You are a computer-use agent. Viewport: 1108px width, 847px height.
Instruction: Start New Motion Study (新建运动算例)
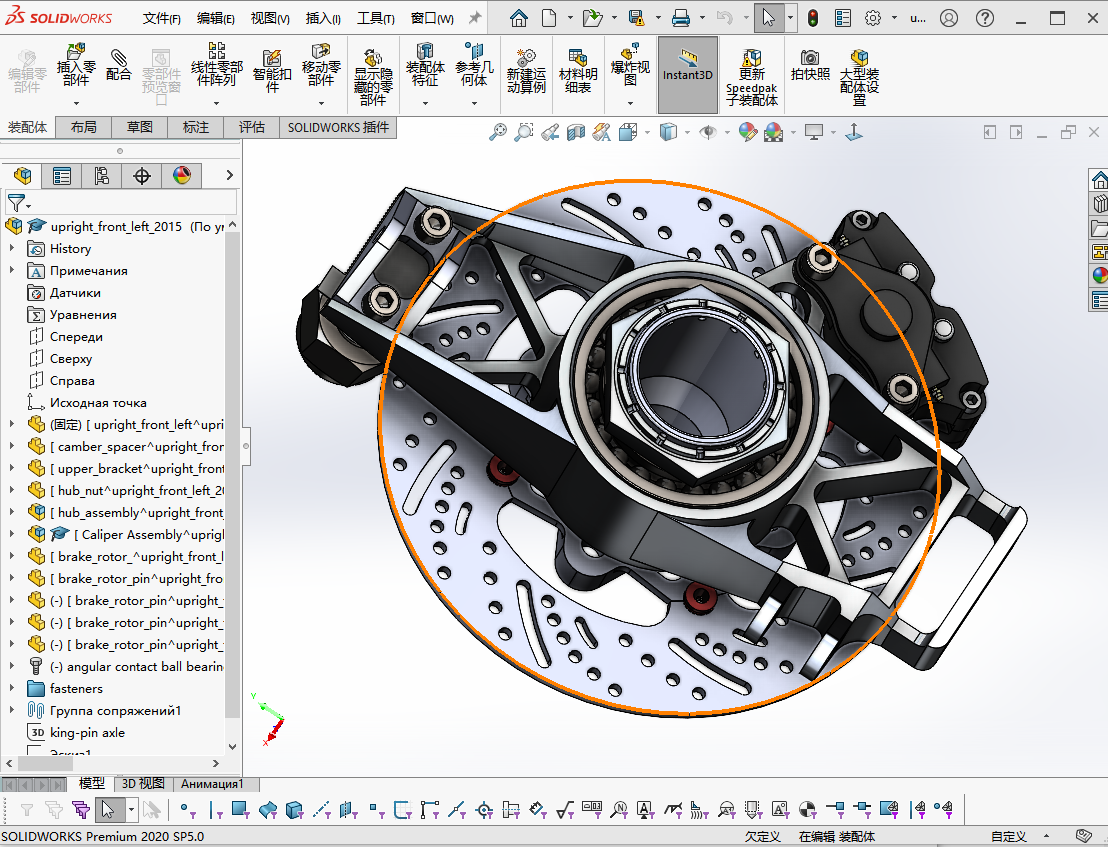coord(526,71)
